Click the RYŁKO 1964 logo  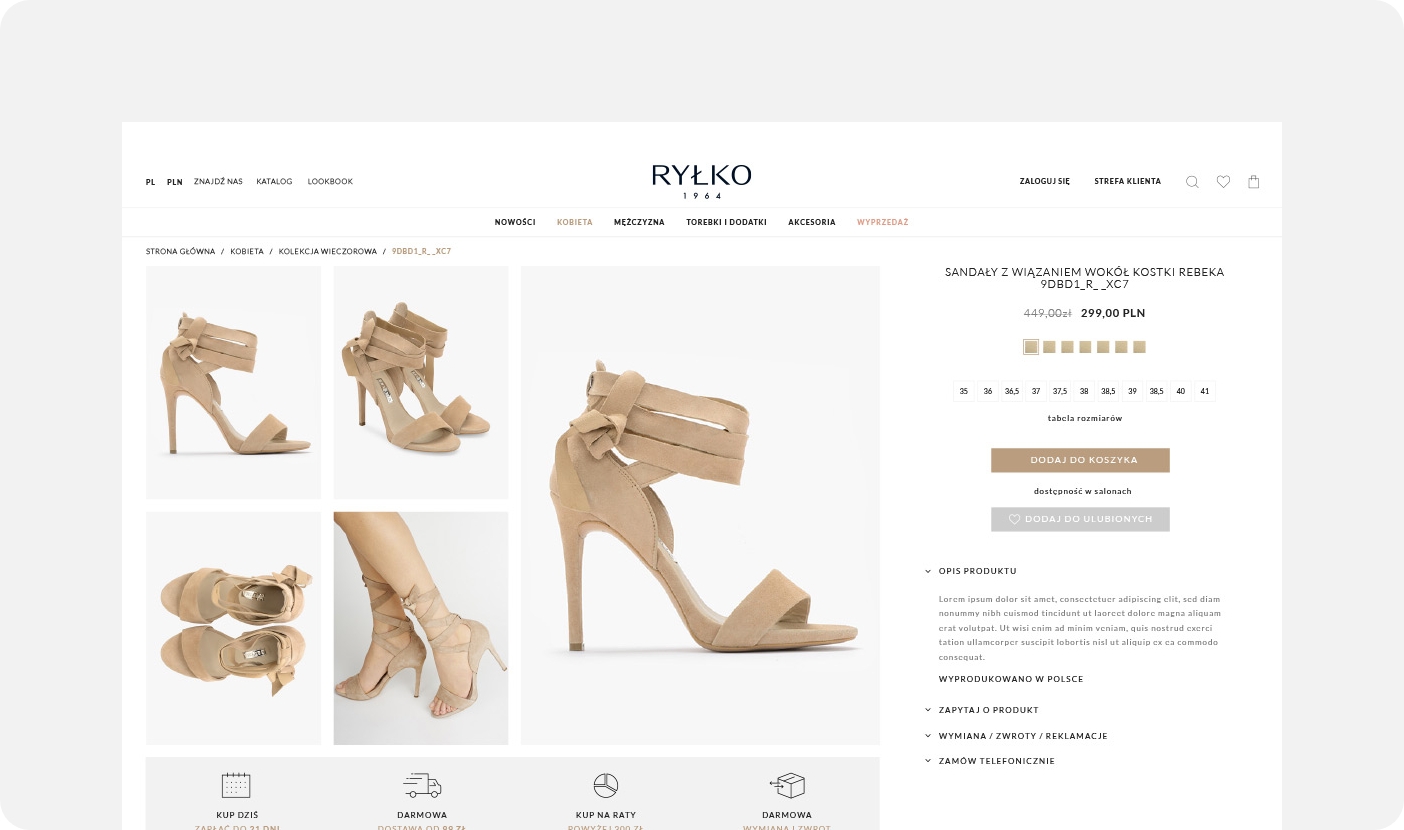701,181
